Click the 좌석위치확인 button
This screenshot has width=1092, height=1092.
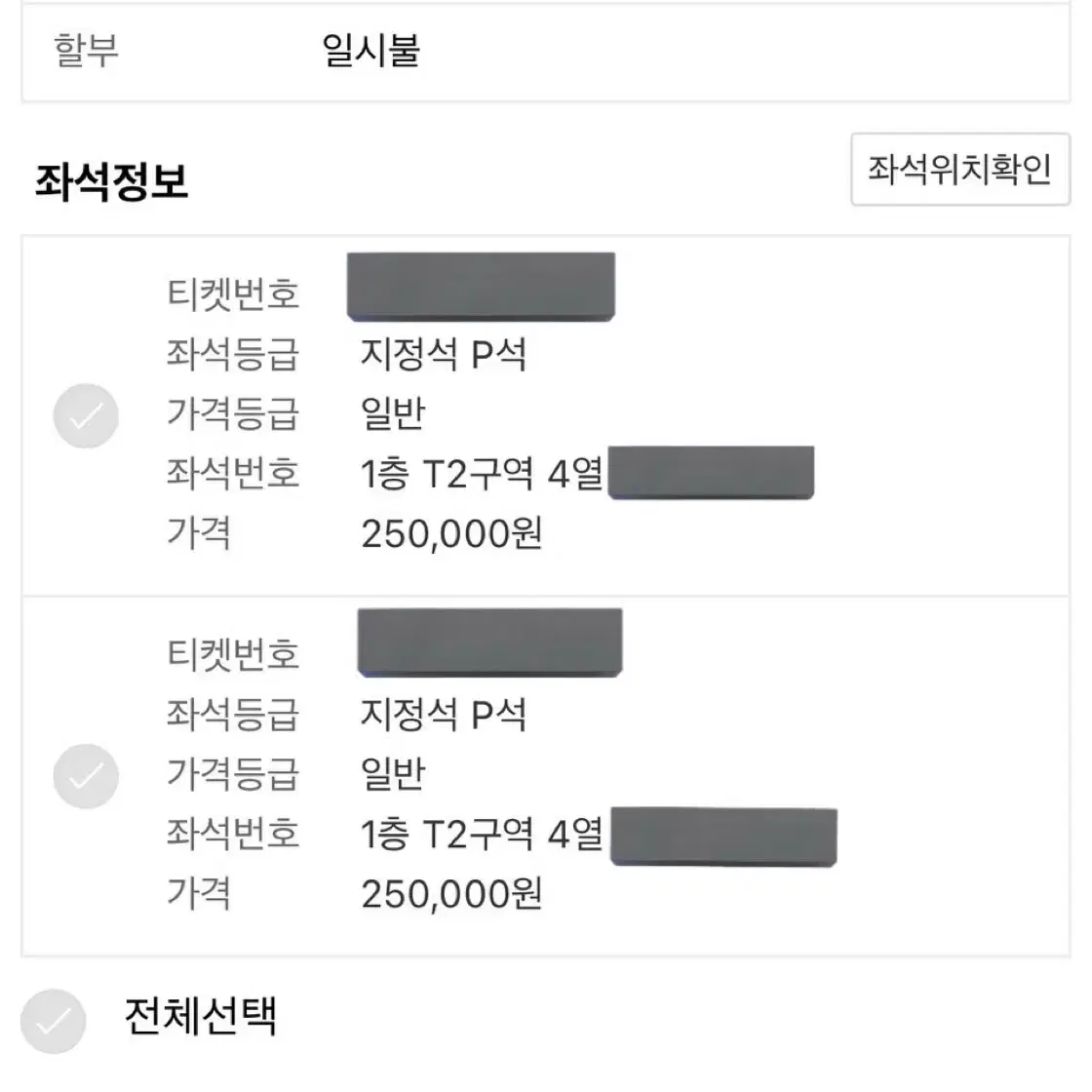[959, 170]
